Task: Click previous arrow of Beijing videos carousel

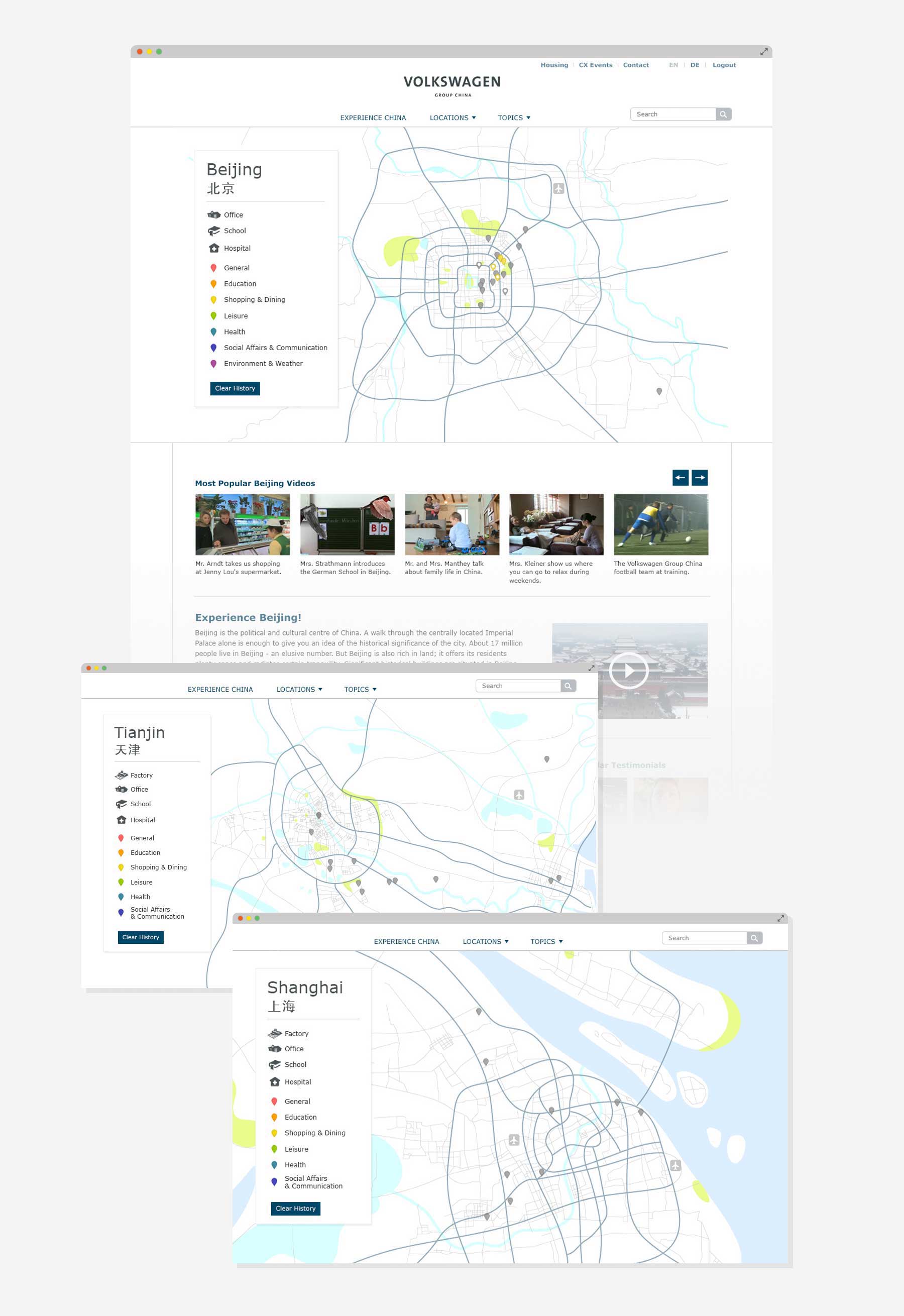Action: (681, 478)
